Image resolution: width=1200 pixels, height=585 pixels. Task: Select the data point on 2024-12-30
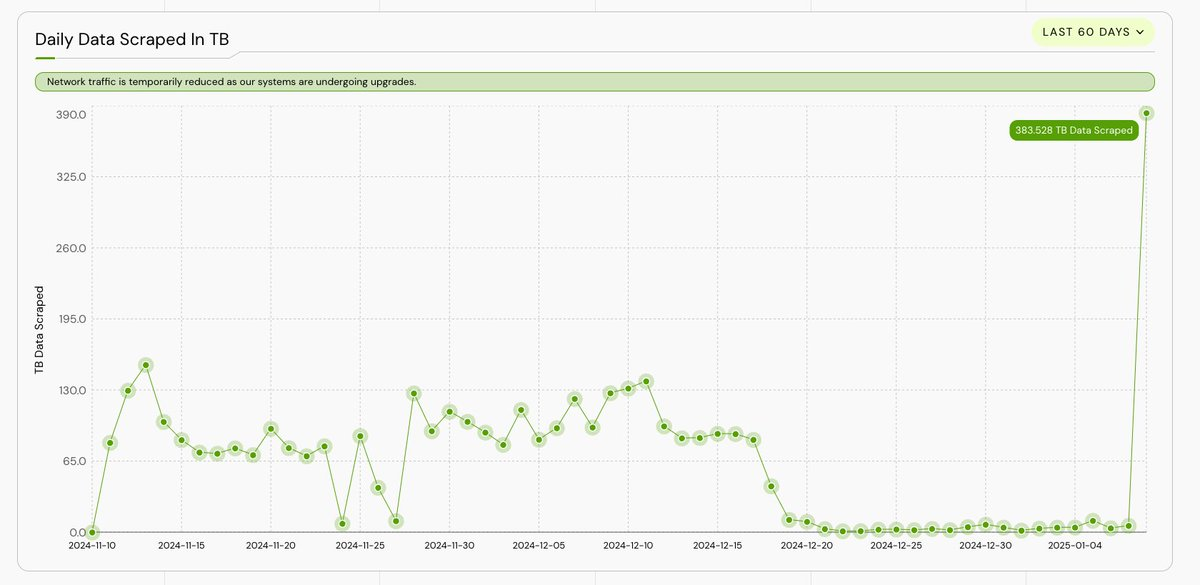pyautogui.click(x=986, y=524)
